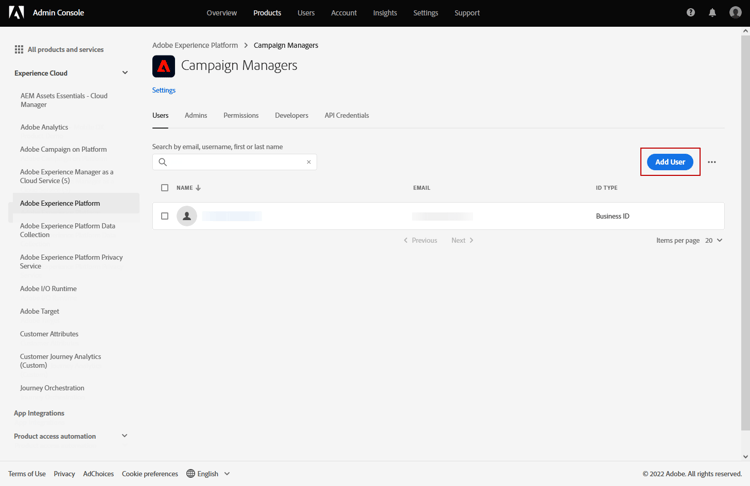Click the Next page button
This screenshot has height=486, width=750.
click(x=462, y=240)
